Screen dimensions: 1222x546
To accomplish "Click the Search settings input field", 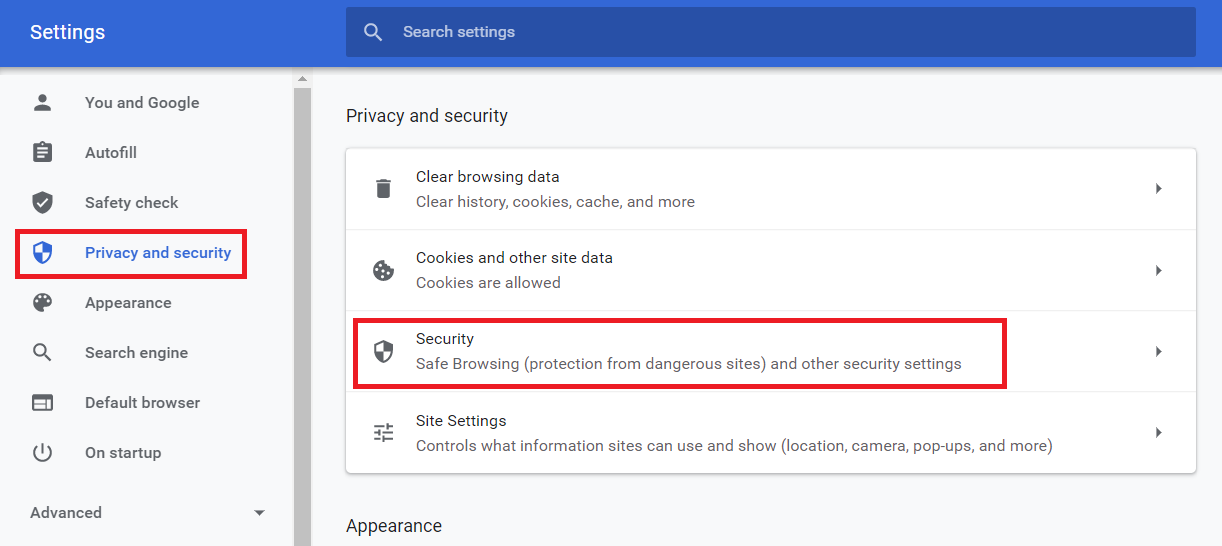I will [x=770, y=32].
